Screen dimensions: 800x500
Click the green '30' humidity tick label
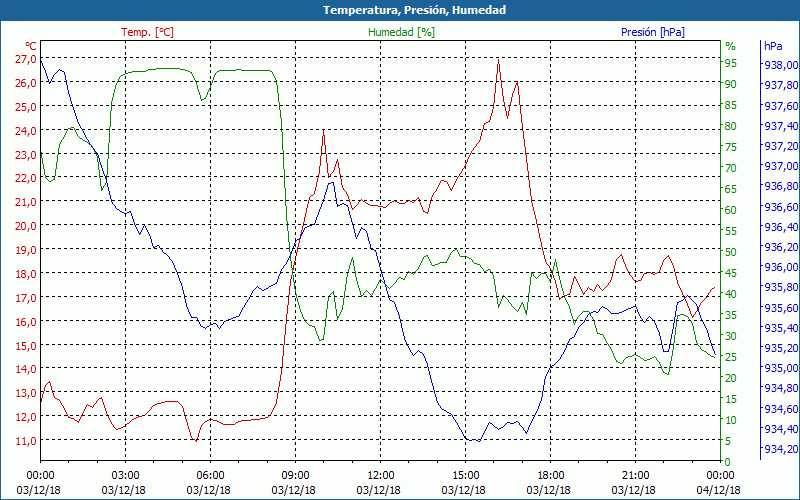[731, 336]
